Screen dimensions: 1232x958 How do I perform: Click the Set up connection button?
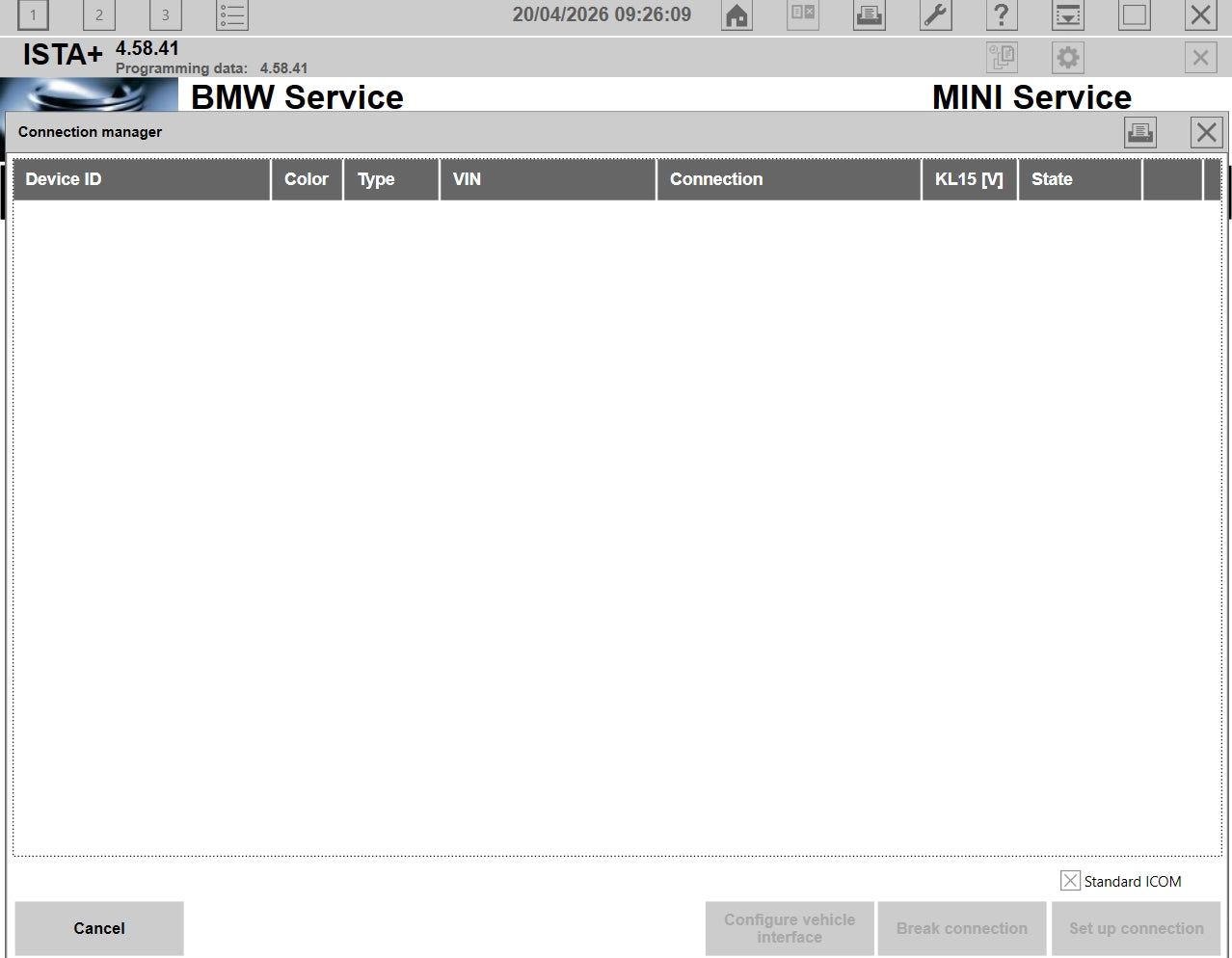[x=1137, y=929]
